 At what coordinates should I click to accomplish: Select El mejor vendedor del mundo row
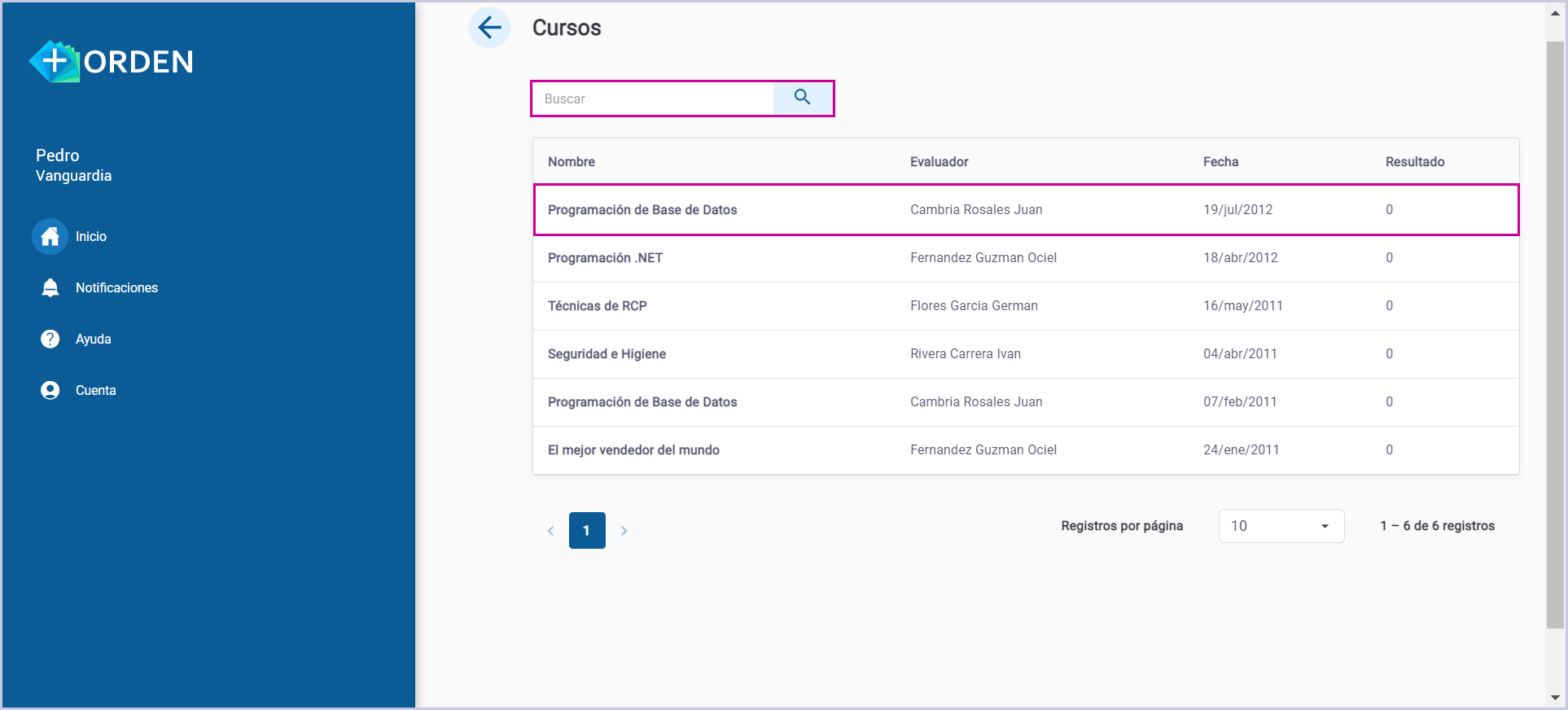pos(633,450)
